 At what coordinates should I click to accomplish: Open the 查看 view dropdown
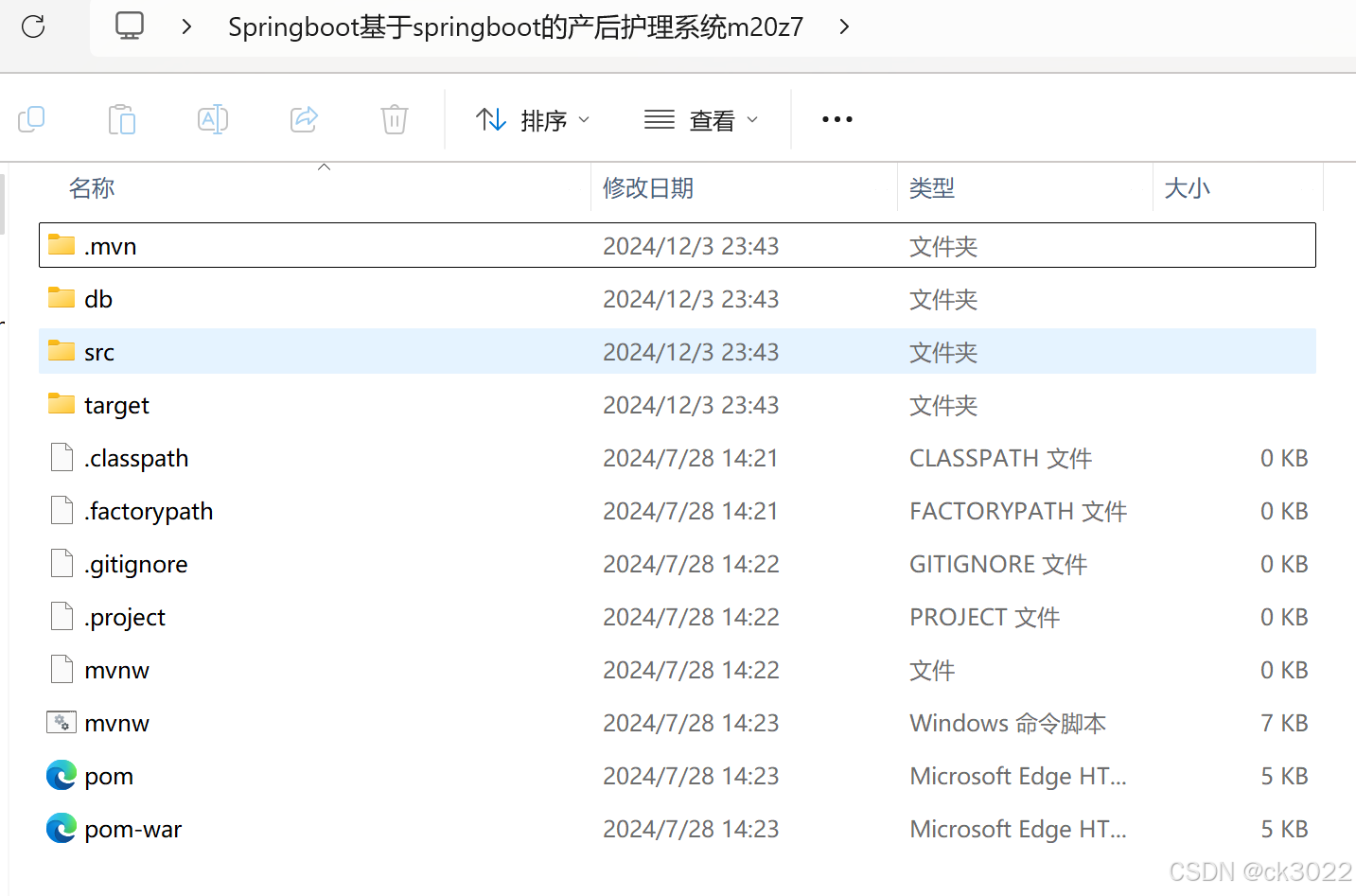(x=701, y=120)
